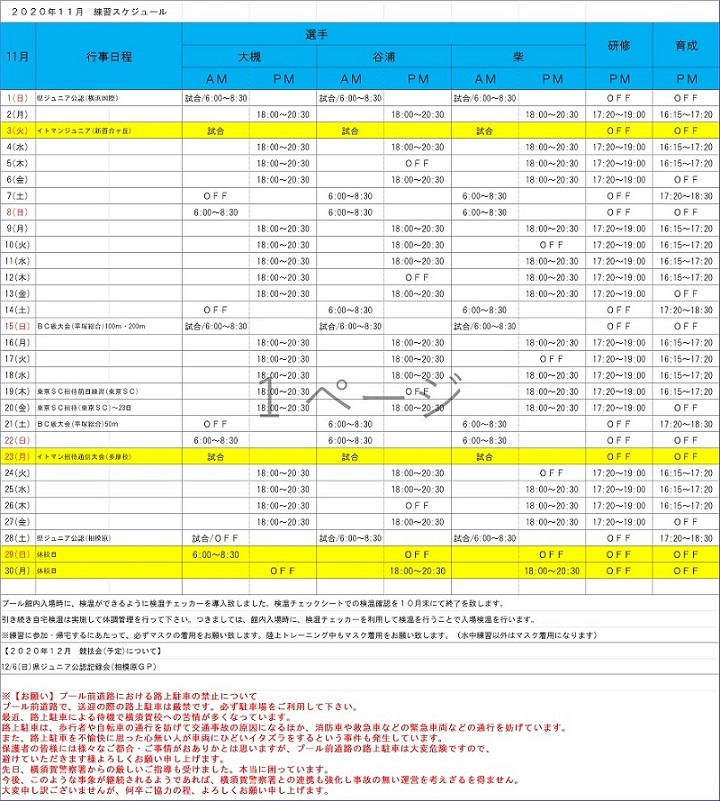
Task: Select the 選手 group header
Action: pos(316,35)
